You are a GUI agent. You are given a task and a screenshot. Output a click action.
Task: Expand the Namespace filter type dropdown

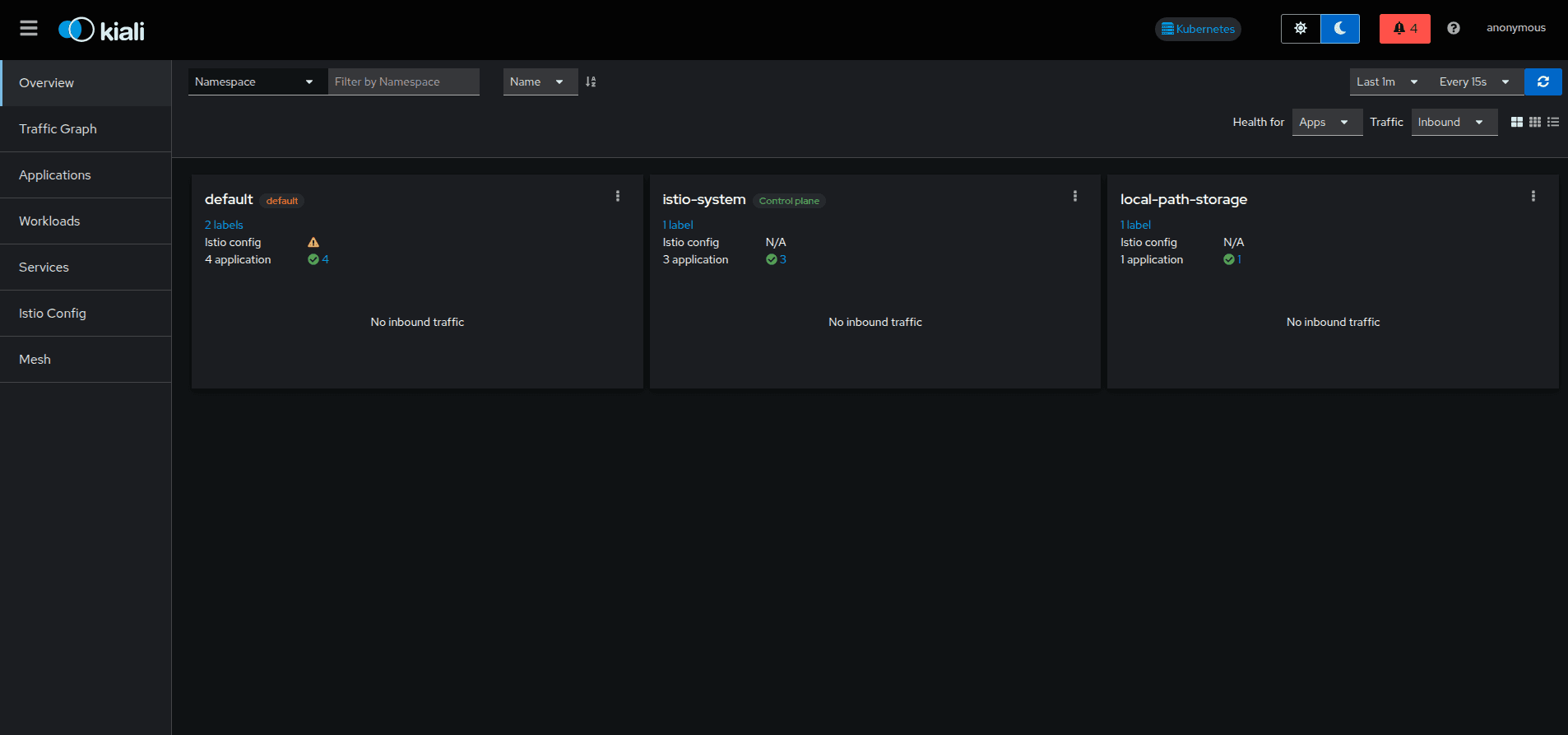[254, 81]
